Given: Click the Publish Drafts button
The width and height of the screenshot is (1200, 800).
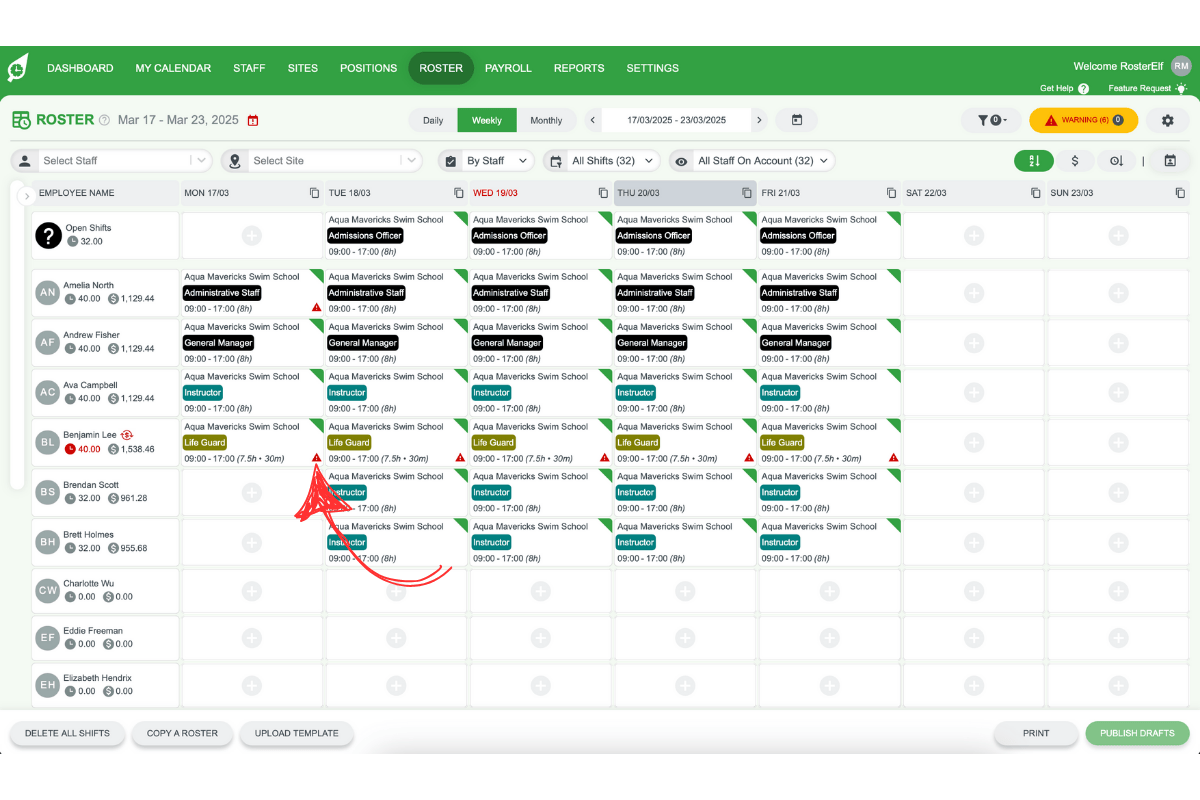Looking at the screenshot, I should pyautogui.click(x=1137, y=733).
